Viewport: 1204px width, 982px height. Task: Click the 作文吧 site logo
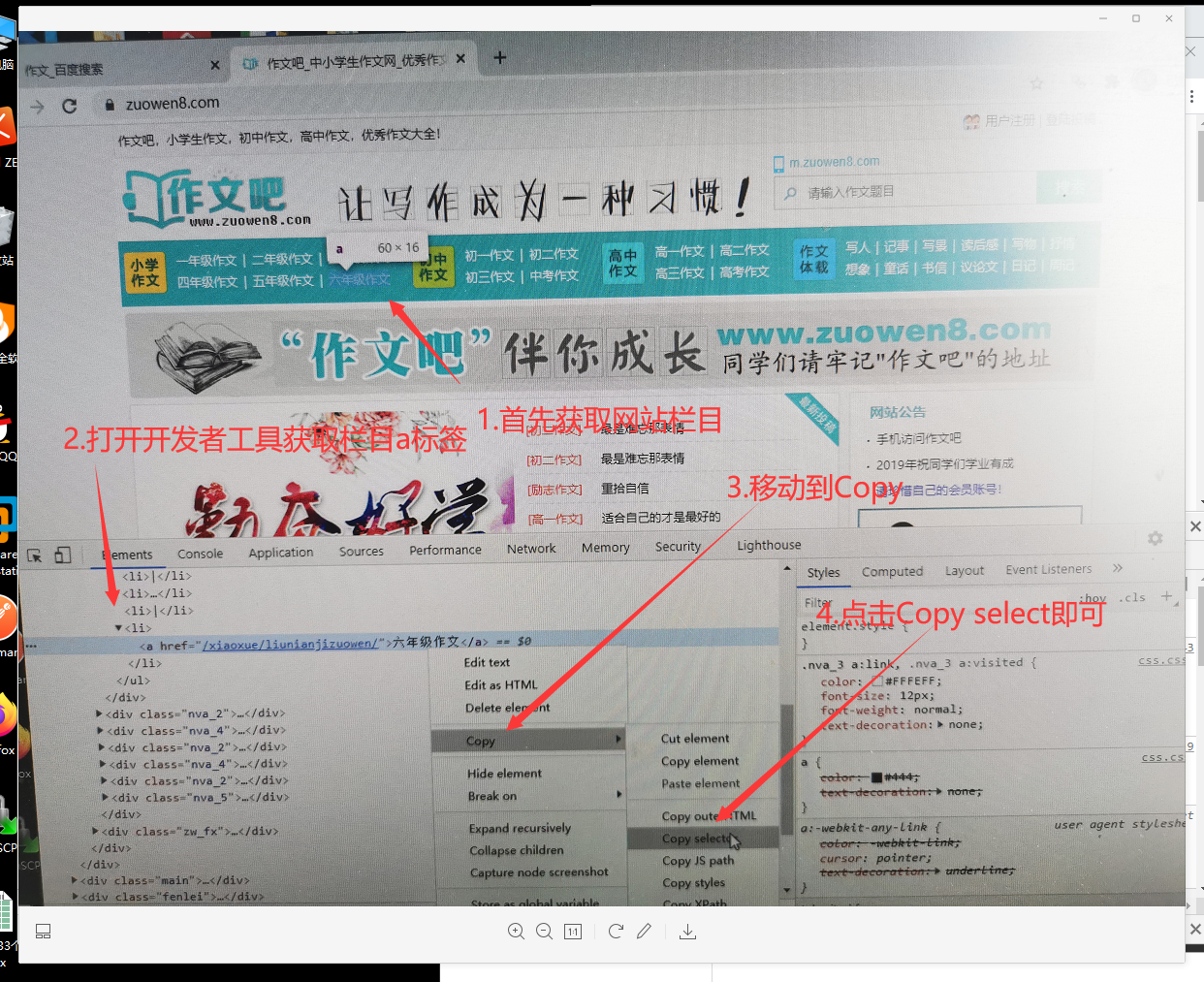click(218, 199)
